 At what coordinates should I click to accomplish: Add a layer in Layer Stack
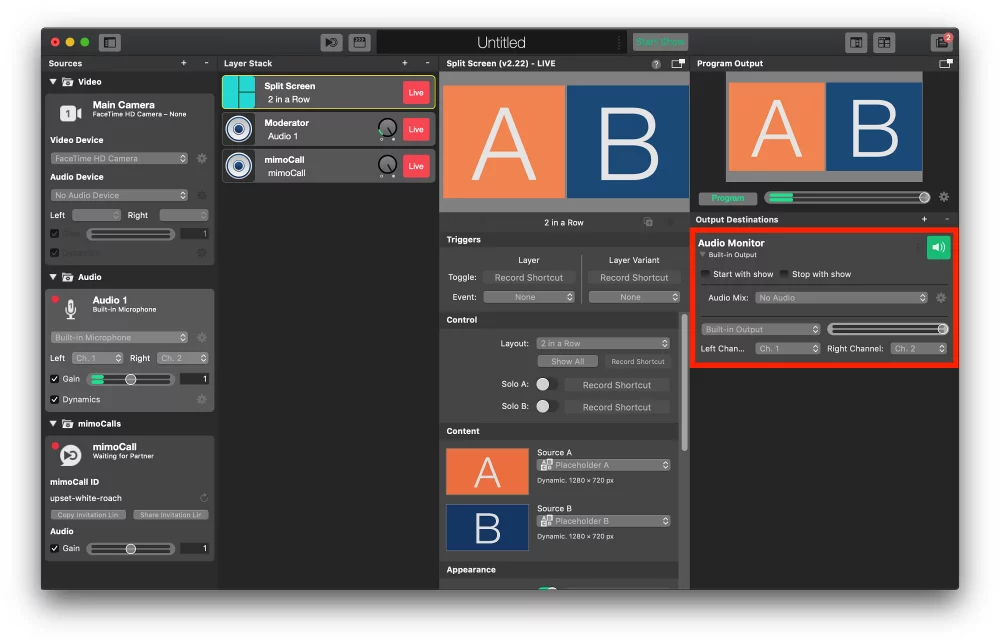404,63
